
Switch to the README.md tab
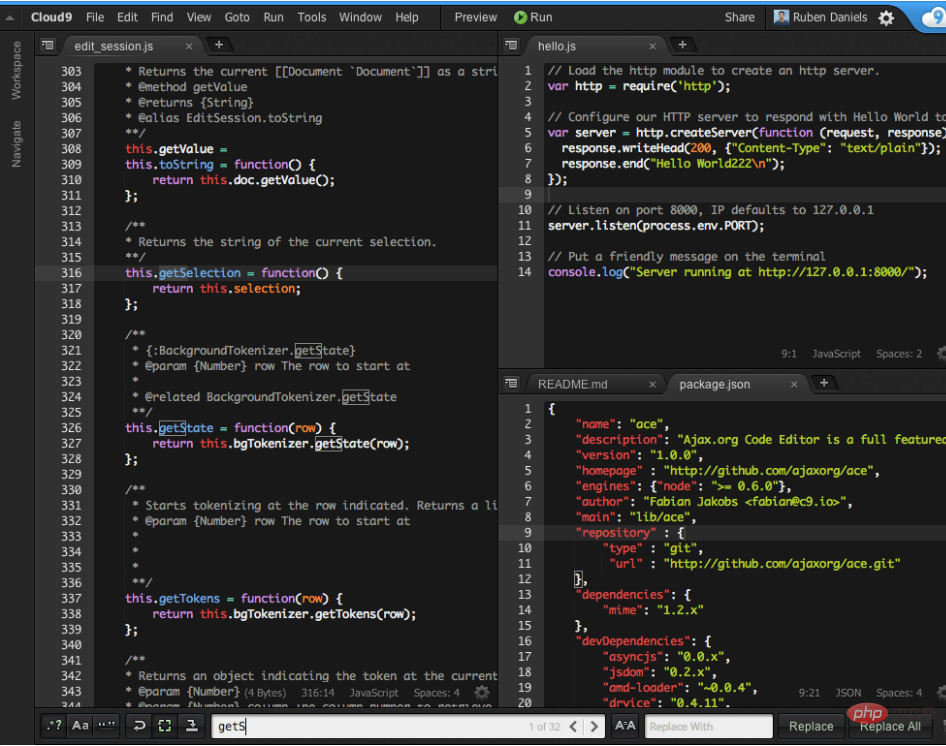click(x=573, y=384)
